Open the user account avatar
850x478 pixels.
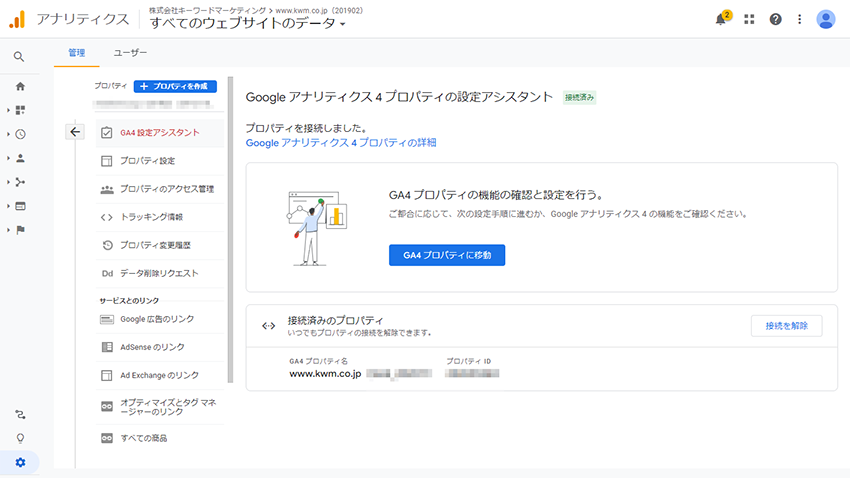826,20
